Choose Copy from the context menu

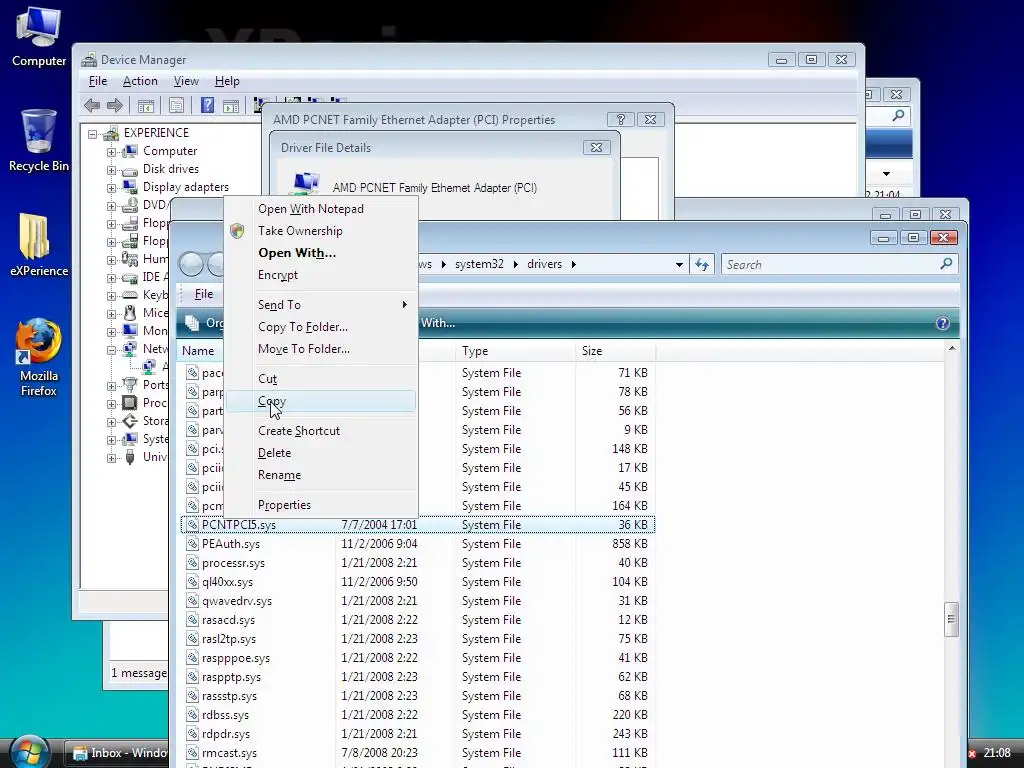coord(320,401)
